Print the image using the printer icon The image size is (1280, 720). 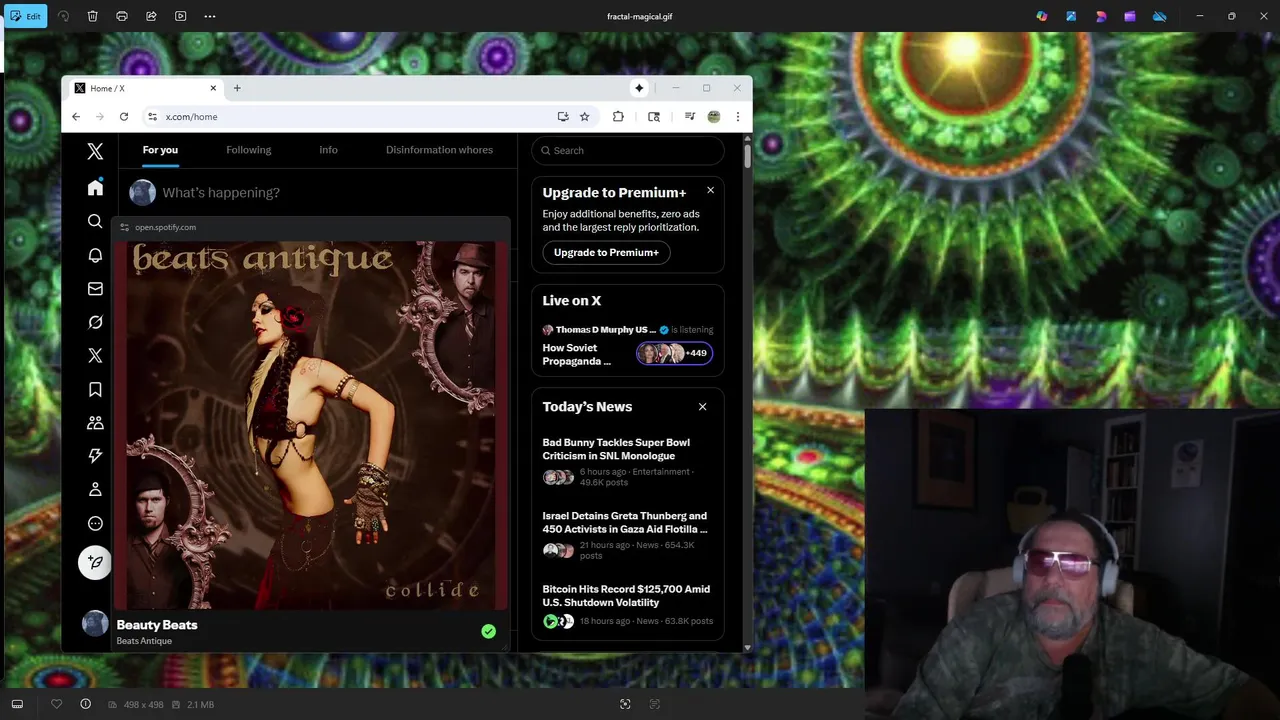[x=122, y=16]
